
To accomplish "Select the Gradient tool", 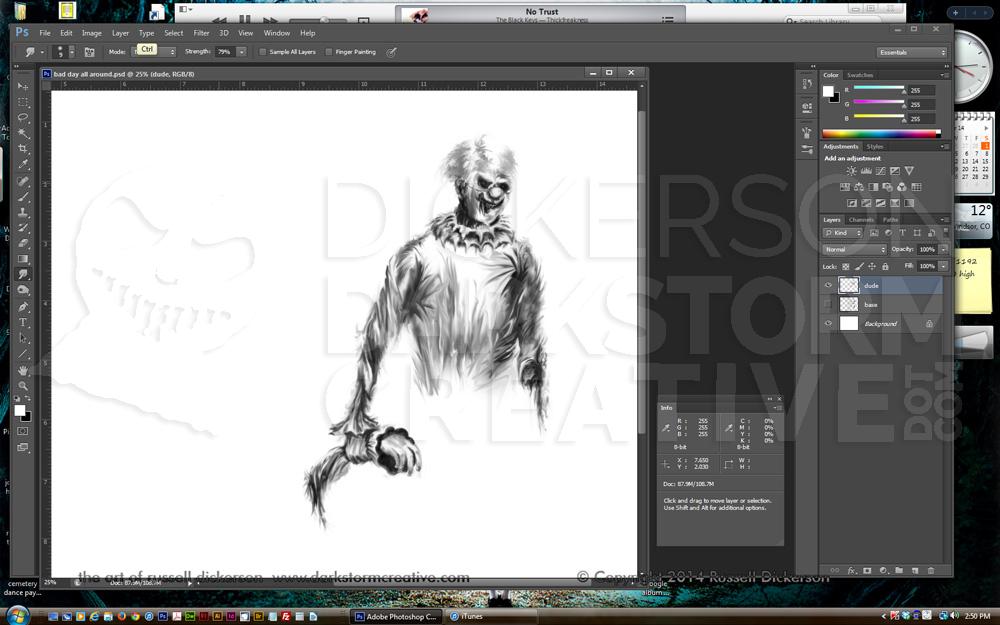I will pos(23,258).
